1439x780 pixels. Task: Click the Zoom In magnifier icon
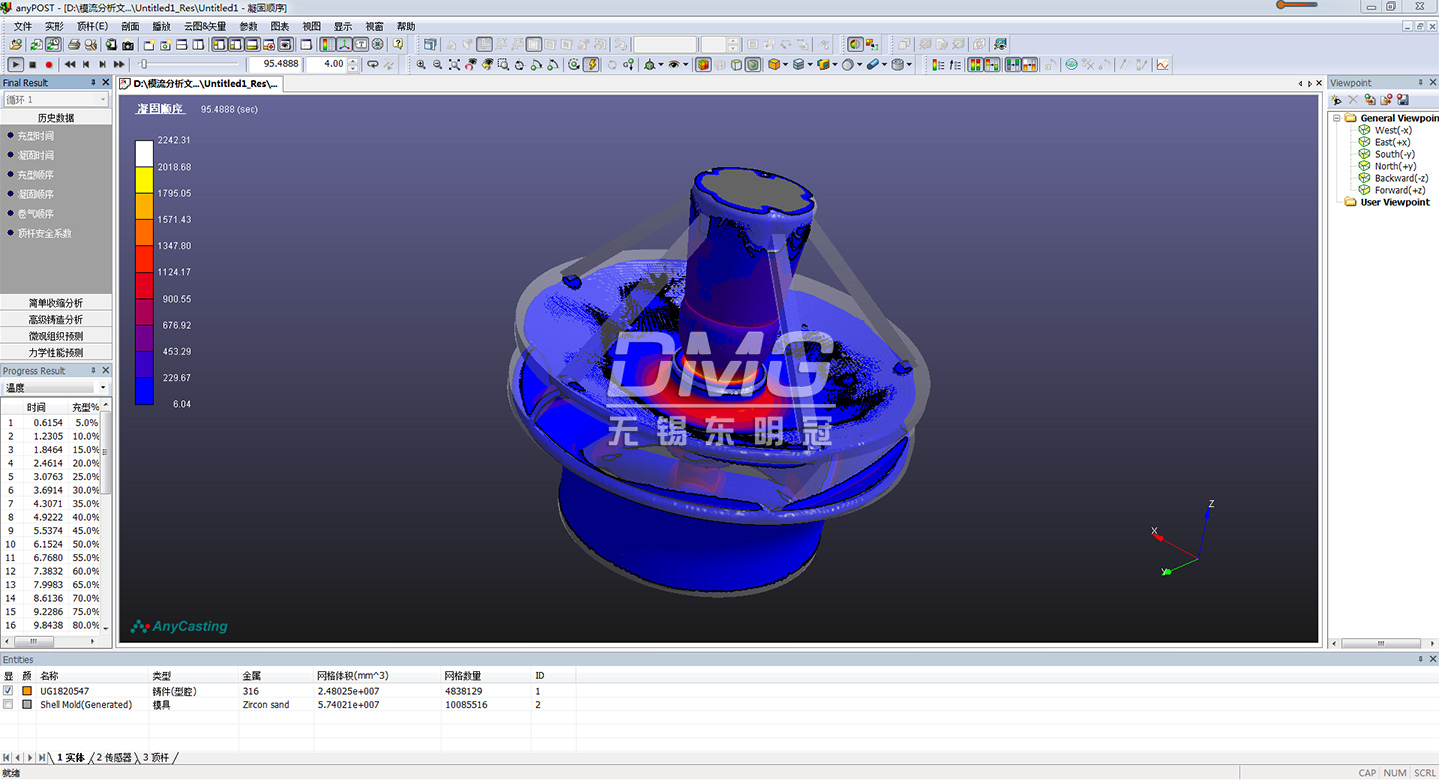pos(421,64)
